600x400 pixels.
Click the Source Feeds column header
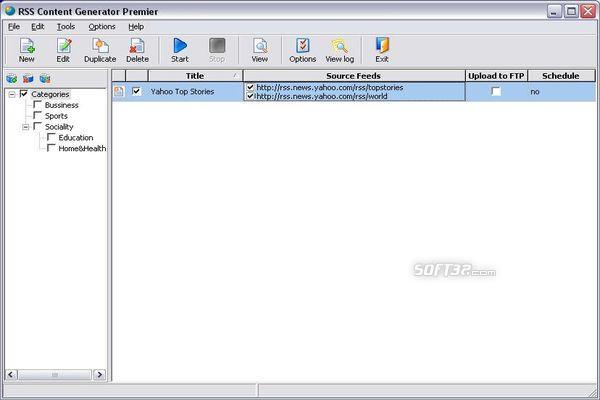(x=354, y=76)
